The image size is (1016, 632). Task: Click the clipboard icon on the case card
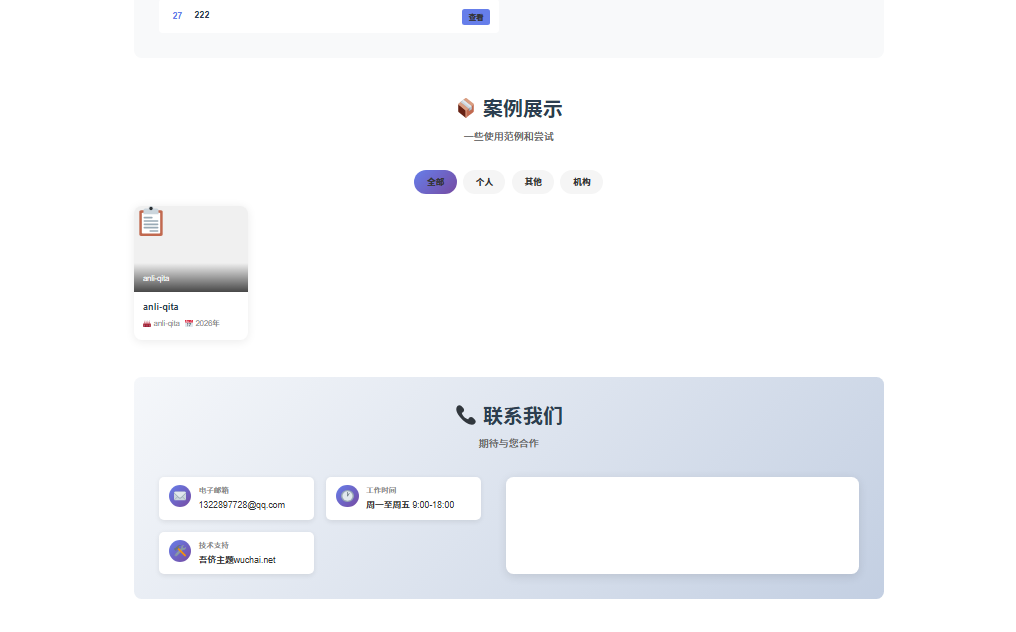[x=151, y=222]
